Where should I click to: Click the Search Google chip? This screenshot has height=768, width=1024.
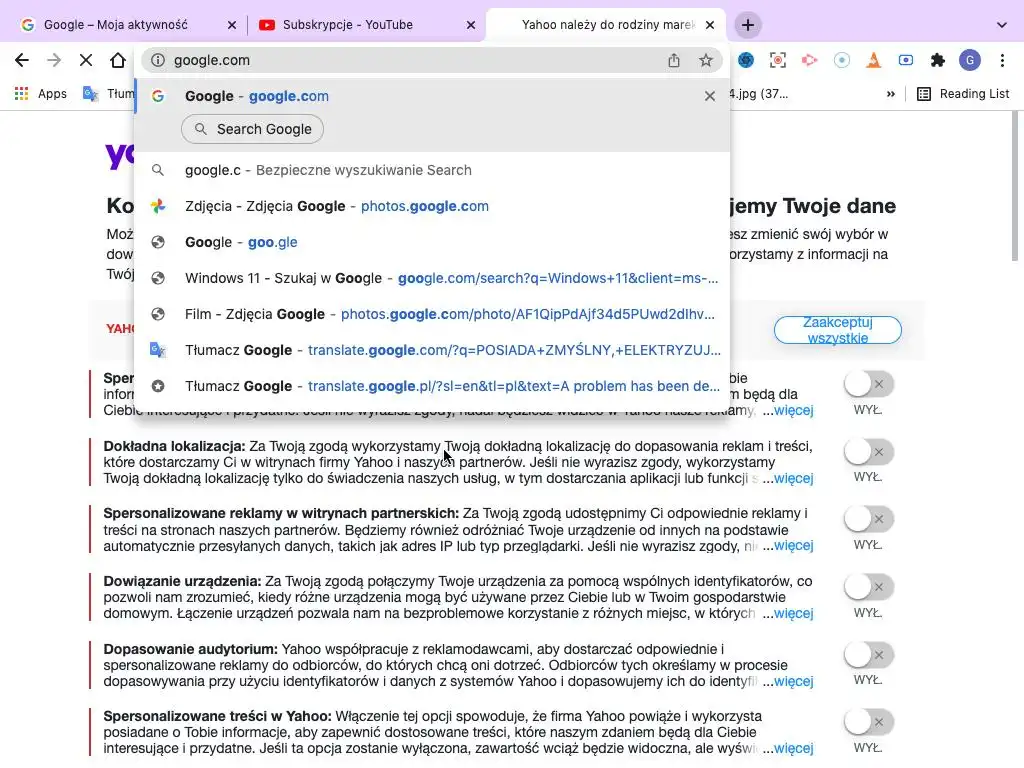[253, 129]
